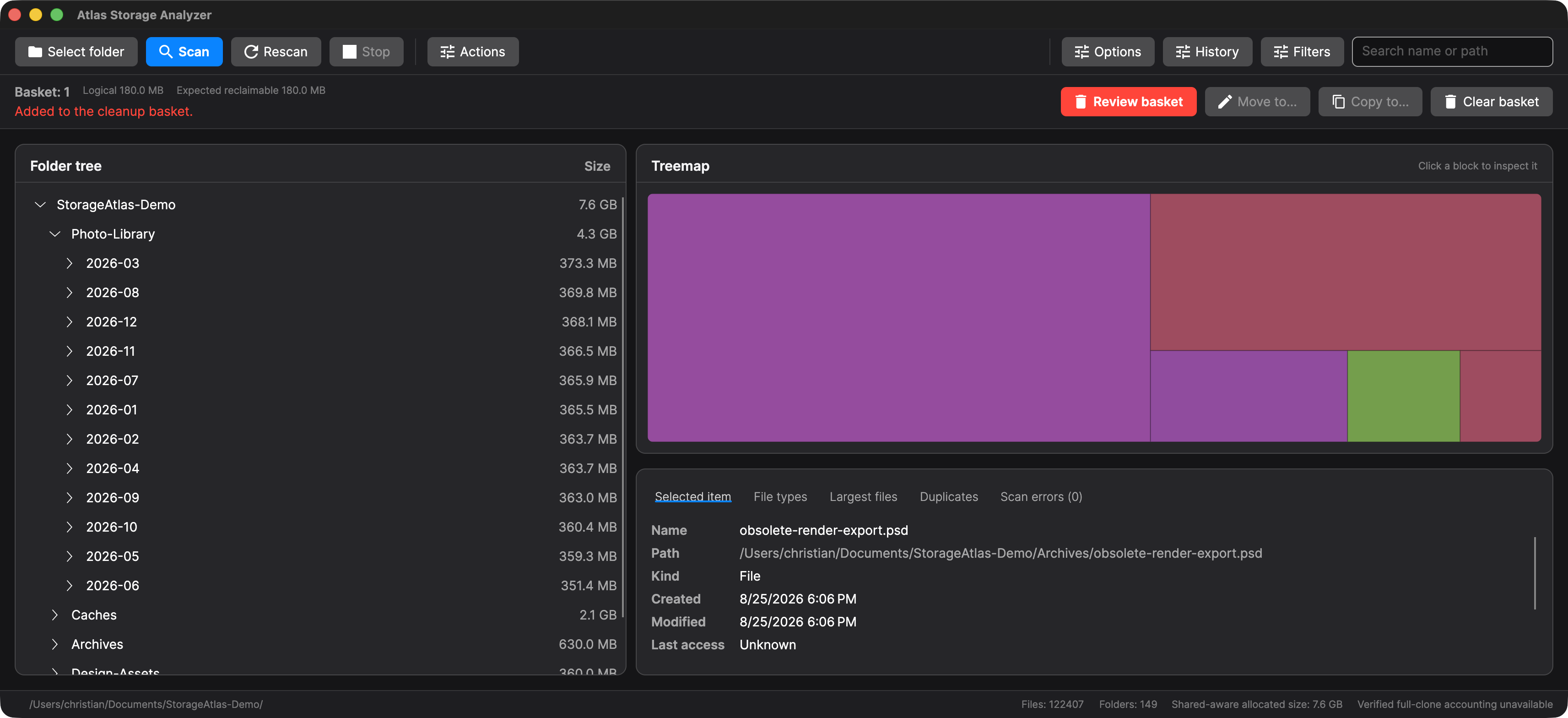This screenshot has width=1568, height=718.
Task: Click the 'Folders: 149' status entry
Action: [1127, 704]
